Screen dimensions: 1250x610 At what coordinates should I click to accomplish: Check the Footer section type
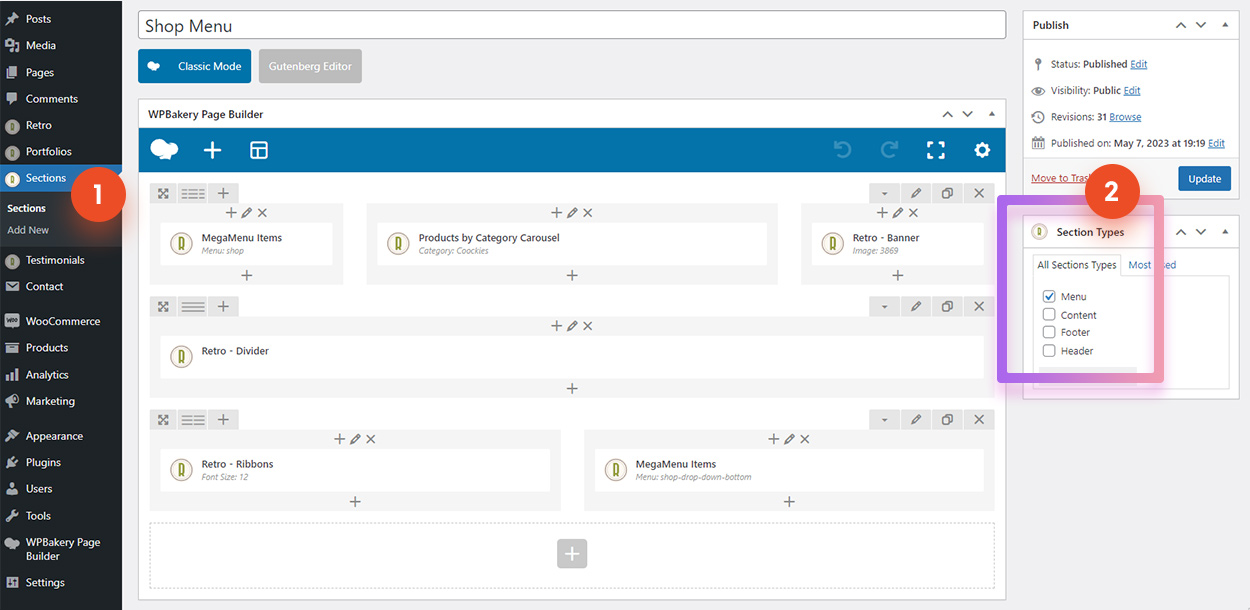tap(1049, 332)
